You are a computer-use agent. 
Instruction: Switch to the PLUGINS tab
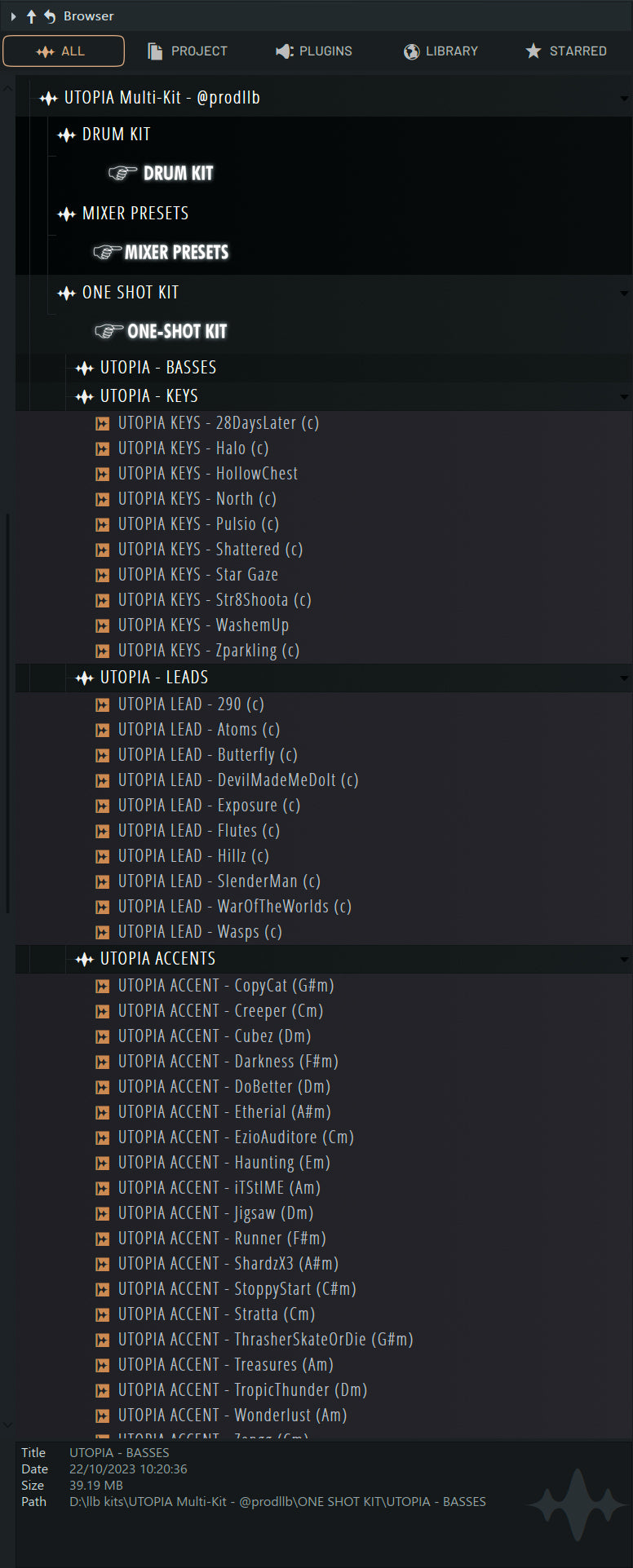[x=314, y=51]
